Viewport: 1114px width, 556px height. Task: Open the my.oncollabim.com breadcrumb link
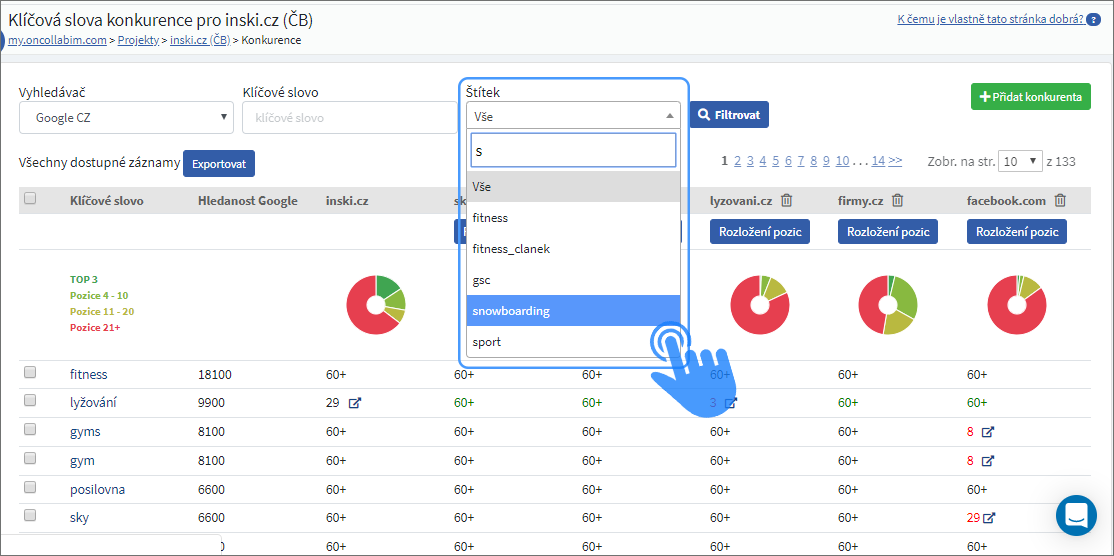point(57,40)
